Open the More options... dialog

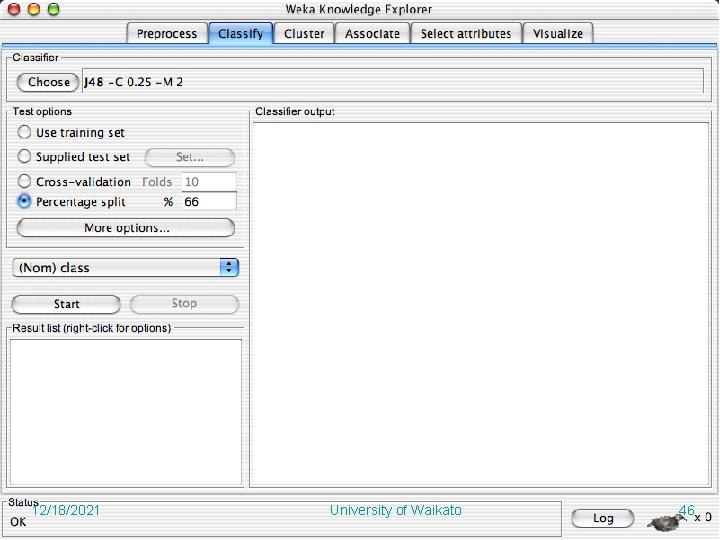[x=126, y=228]
